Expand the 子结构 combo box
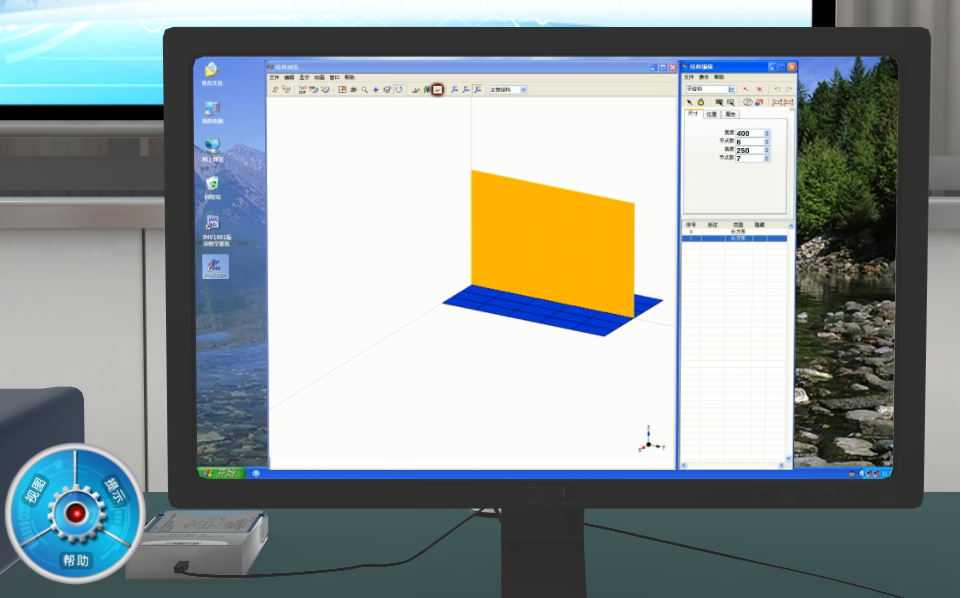 point(732,89)
